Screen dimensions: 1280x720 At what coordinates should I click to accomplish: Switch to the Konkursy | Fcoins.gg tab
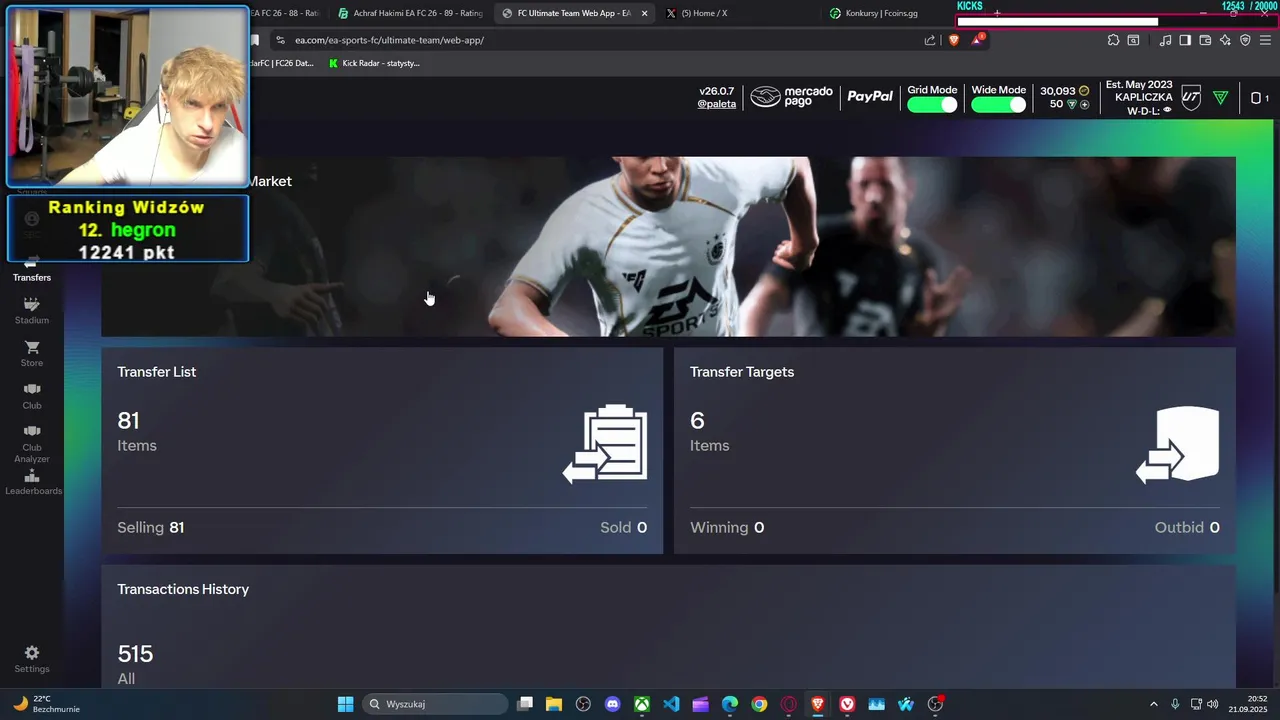click(875, 13)
